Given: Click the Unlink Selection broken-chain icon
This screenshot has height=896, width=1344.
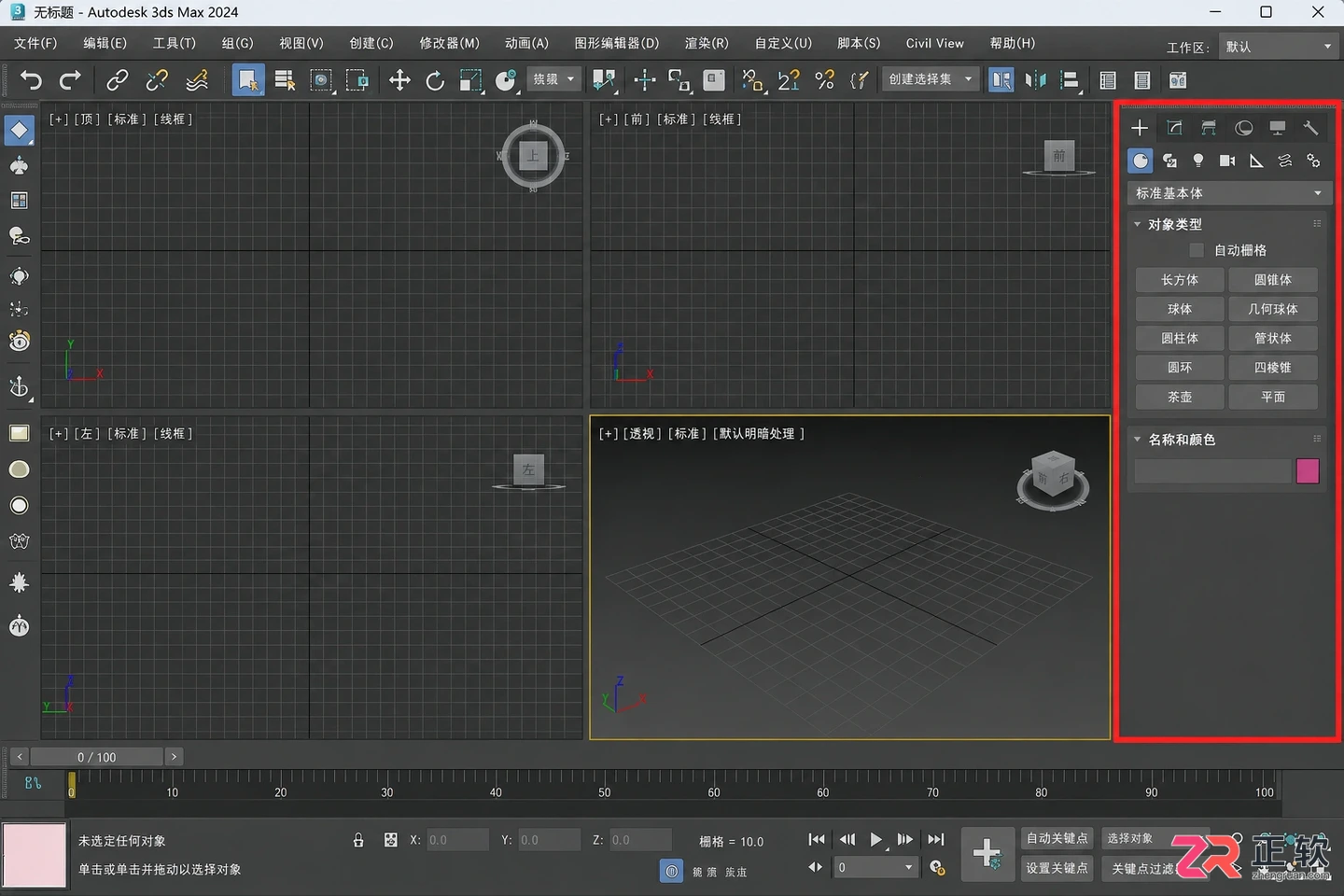Looking at the screenshot, I should pos(157,80).
